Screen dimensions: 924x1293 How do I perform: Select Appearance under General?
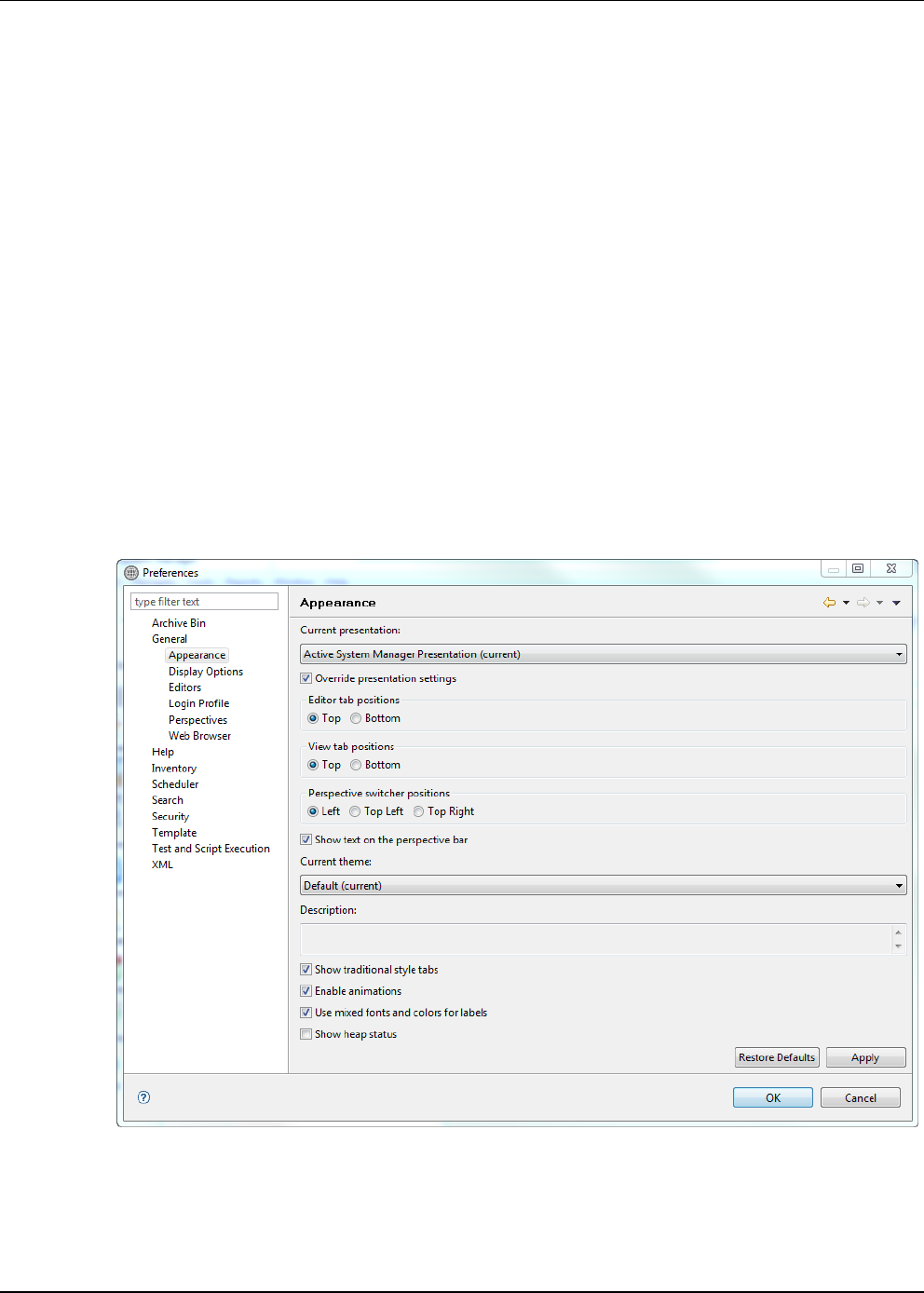[197, 656]
